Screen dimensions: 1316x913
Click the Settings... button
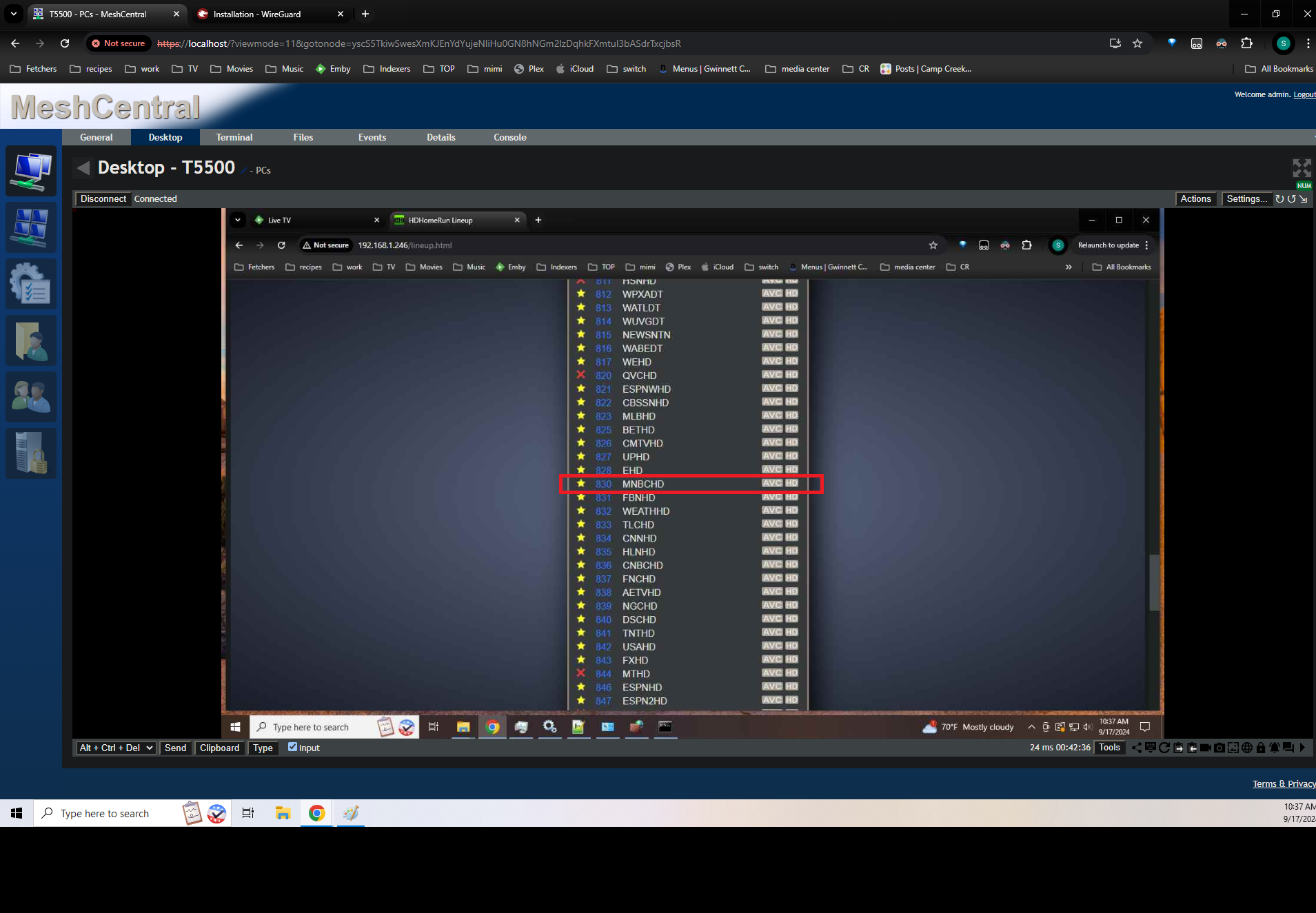(x=1246, y=199)
